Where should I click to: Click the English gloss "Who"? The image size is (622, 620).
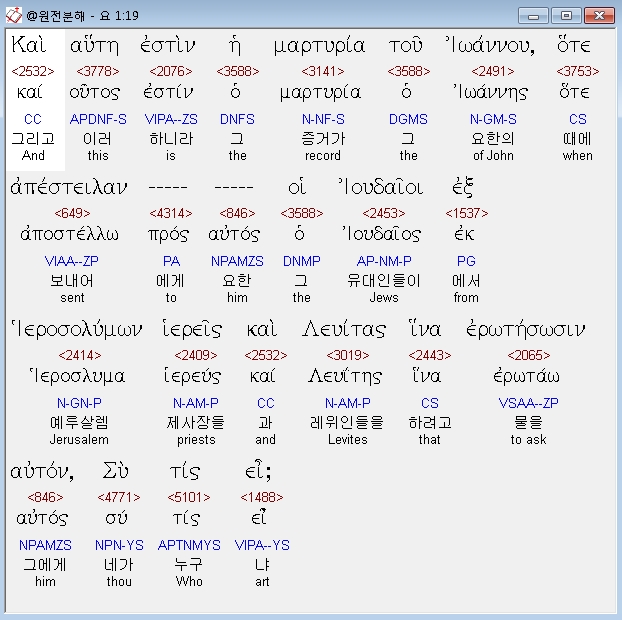[x=189, y=582]
